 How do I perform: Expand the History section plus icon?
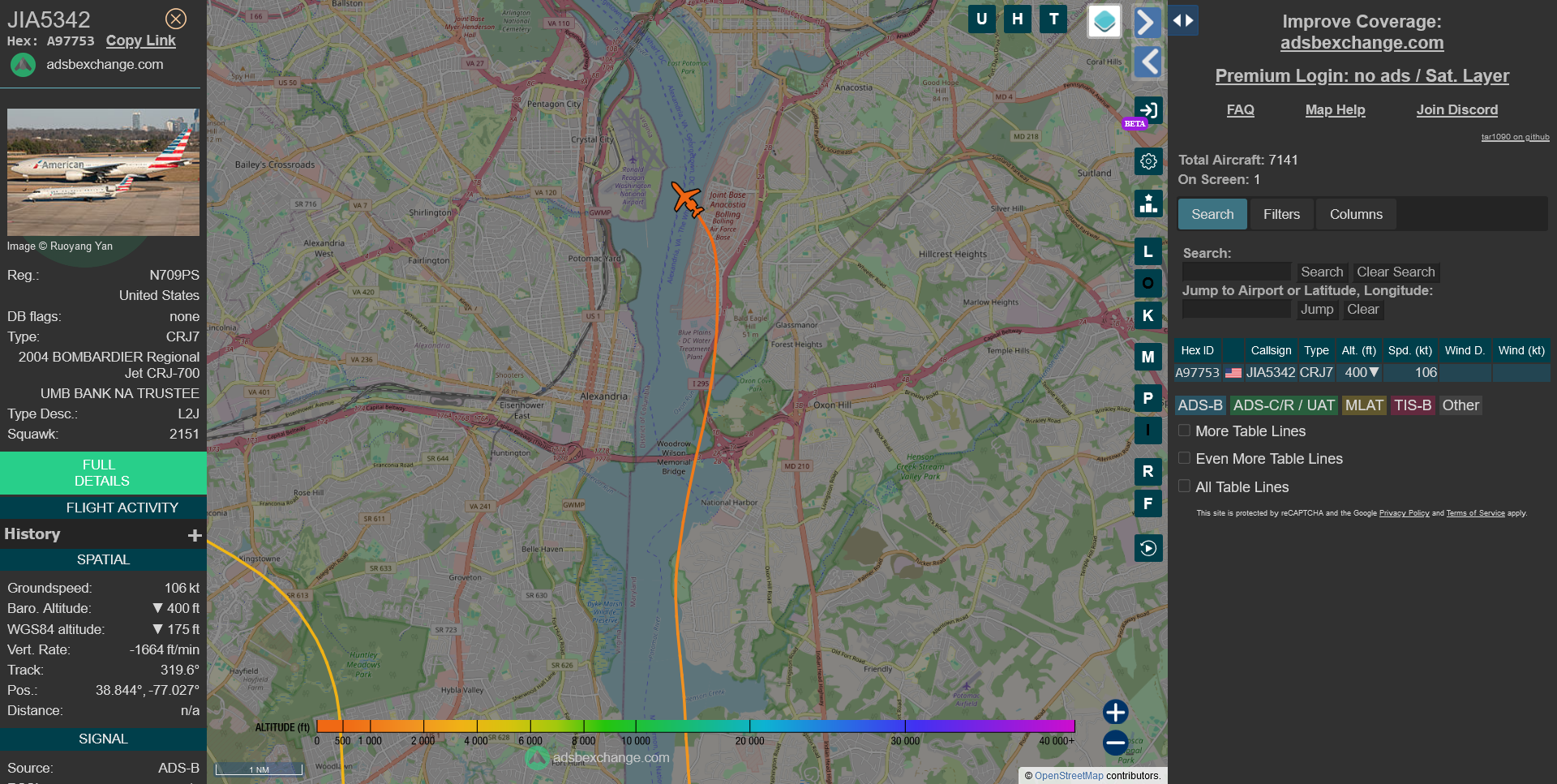195,535
